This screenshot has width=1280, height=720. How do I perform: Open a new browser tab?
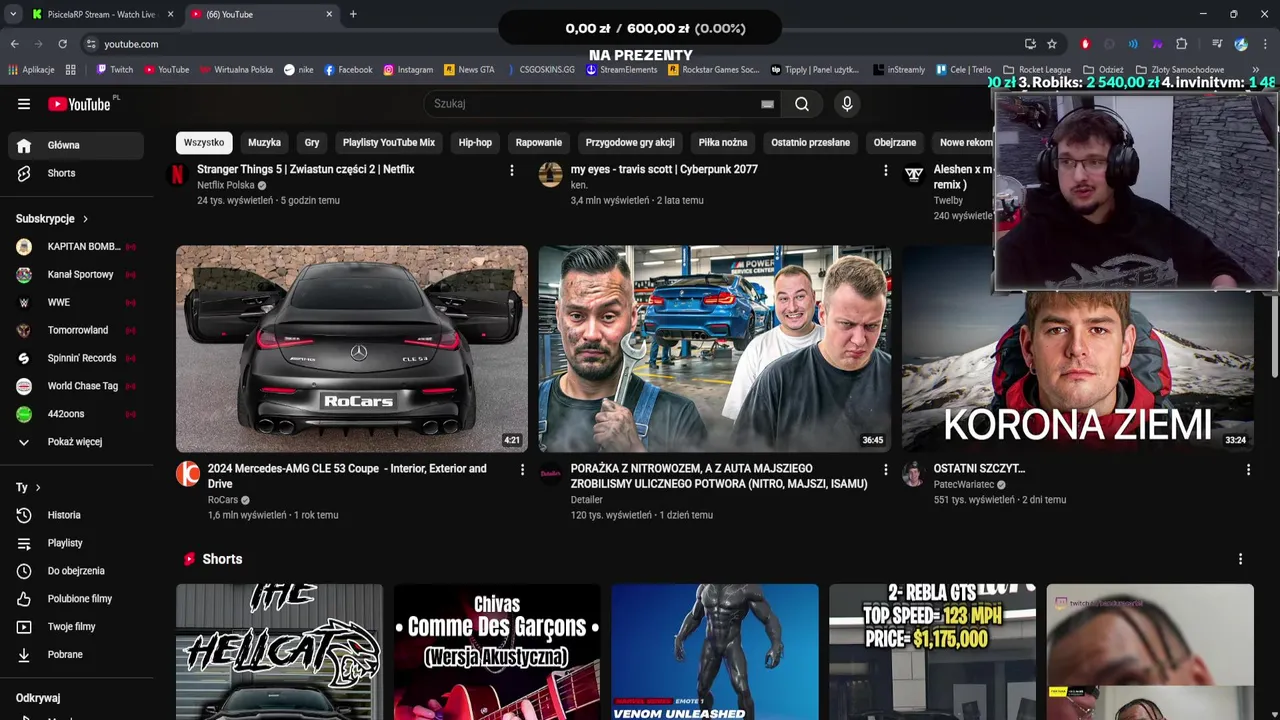tap(353, 14)
